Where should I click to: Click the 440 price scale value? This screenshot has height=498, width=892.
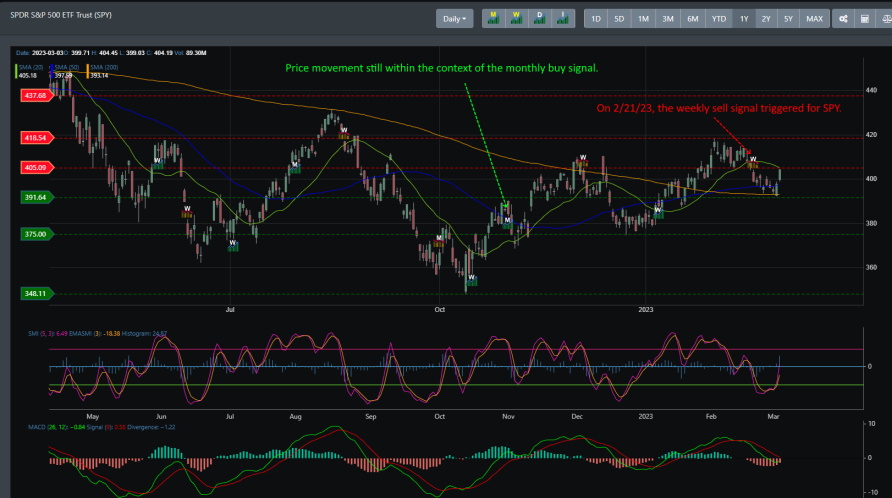pyautogui.click(x=871, y=90)
